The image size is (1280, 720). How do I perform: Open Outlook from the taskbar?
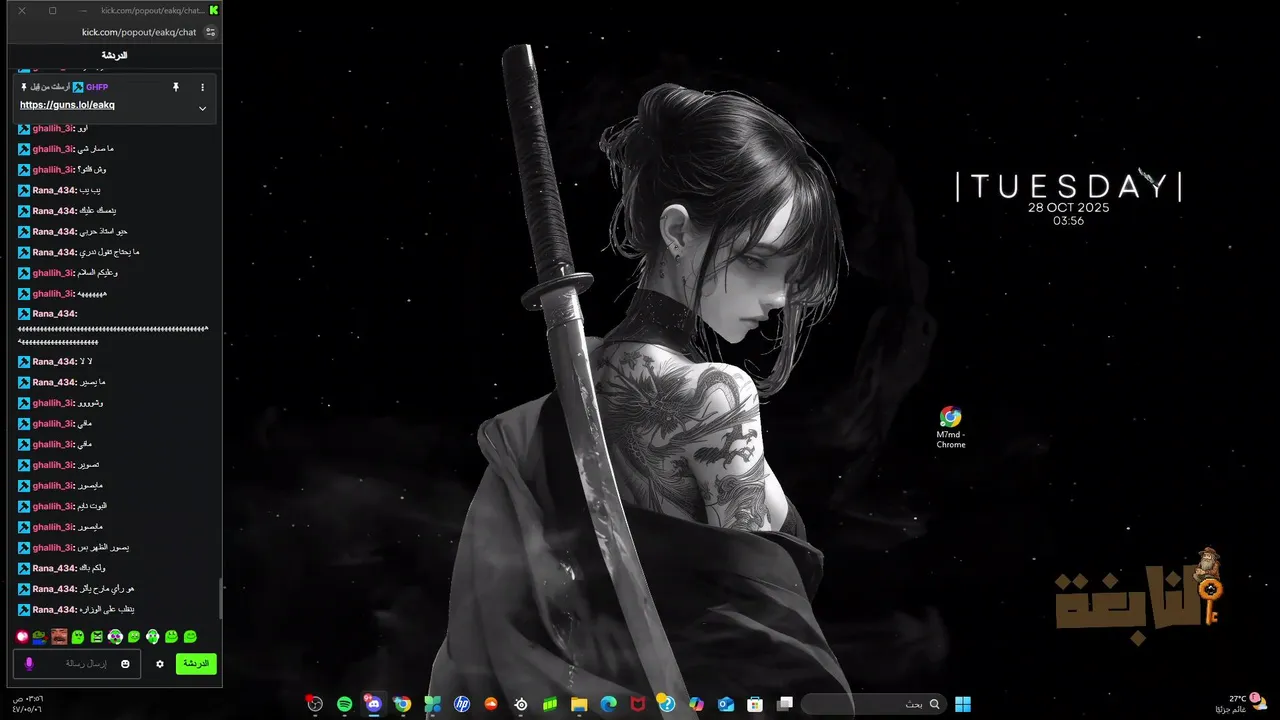tap(726, 704)
